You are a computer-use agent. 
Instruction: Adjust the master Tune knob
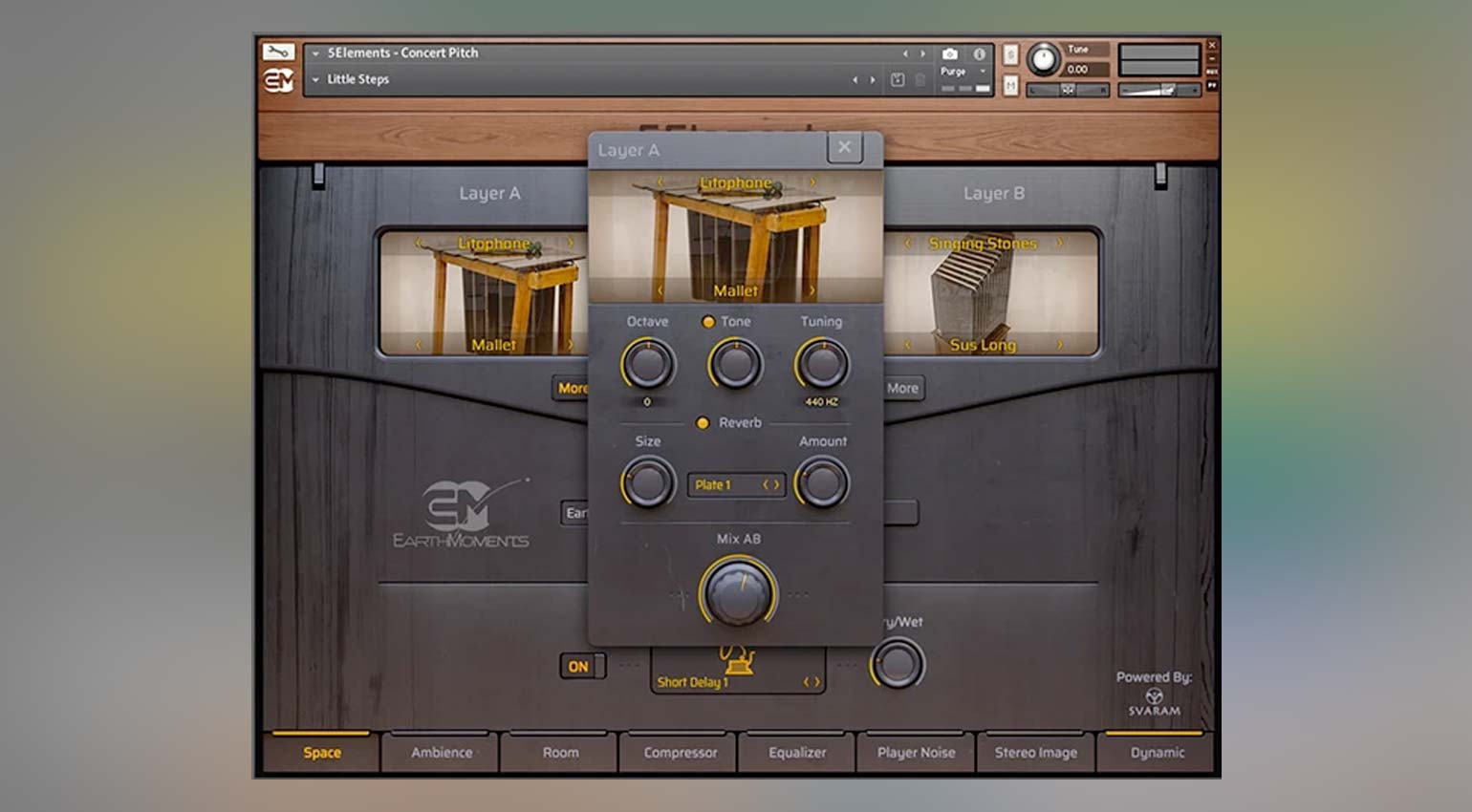click(1043, 60)
